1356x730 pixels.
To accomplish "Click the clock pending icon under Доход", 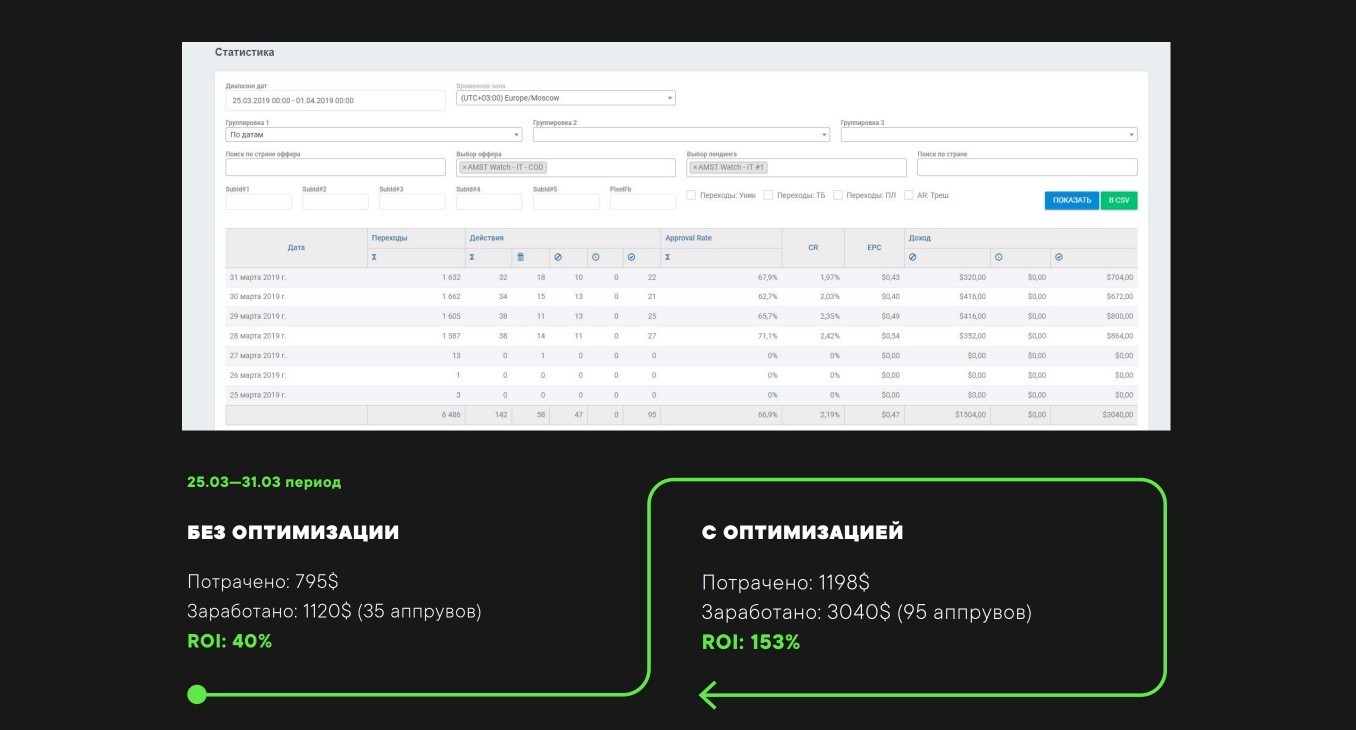I will pyautogui.click(x=998, y=257).
